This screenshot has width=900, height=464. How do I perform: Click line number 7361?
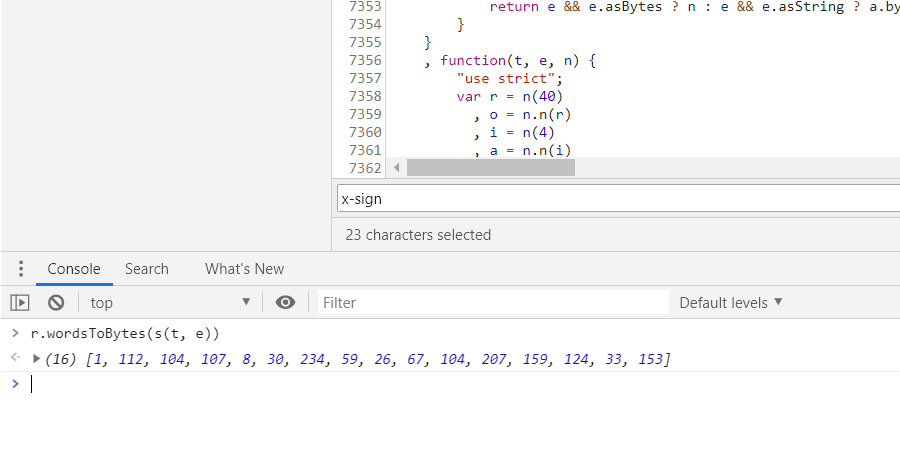365,150
